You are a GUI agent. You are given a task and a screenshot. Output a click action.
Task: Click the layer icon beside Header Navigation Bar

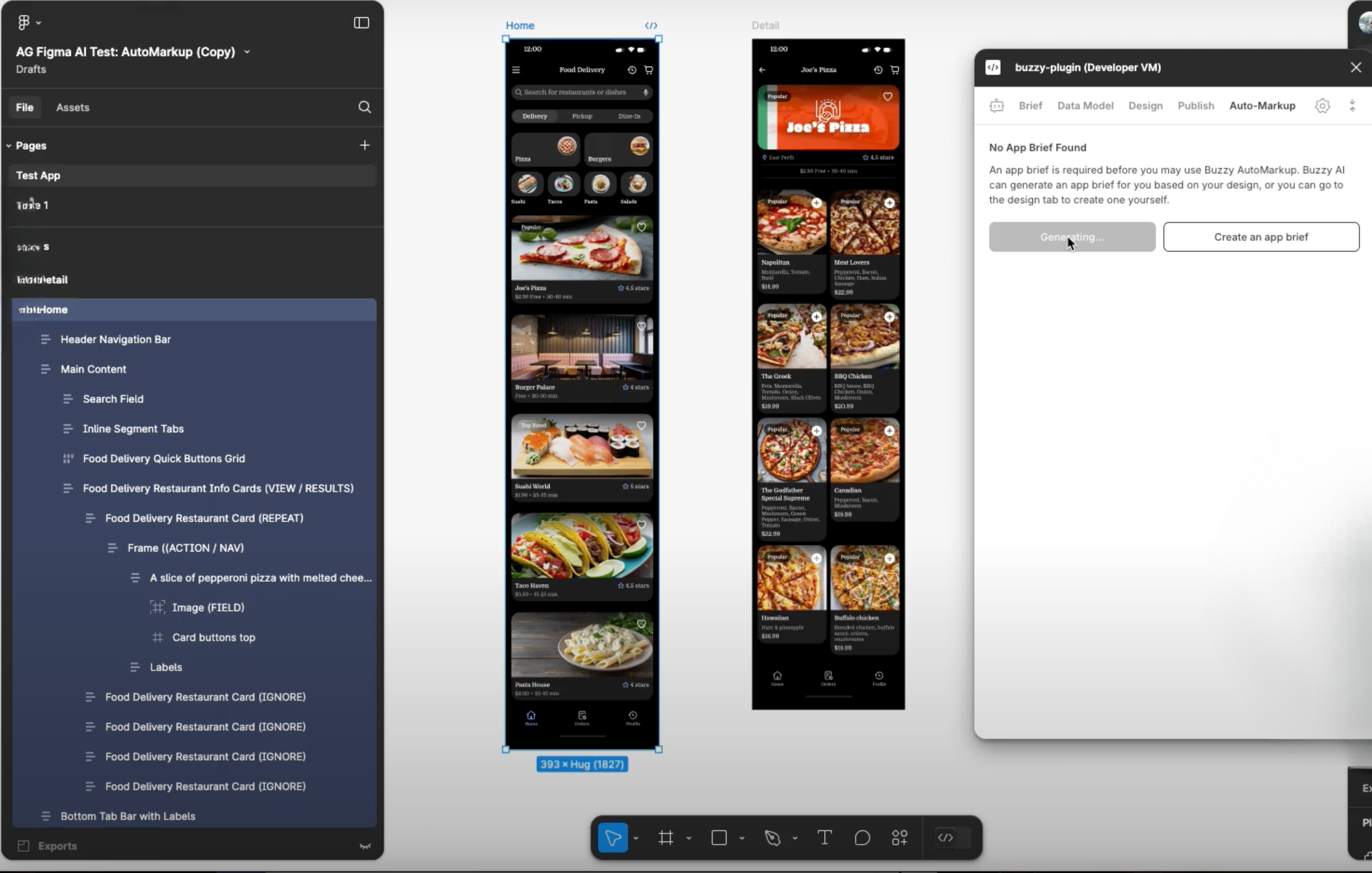click(x=45, y=340)
